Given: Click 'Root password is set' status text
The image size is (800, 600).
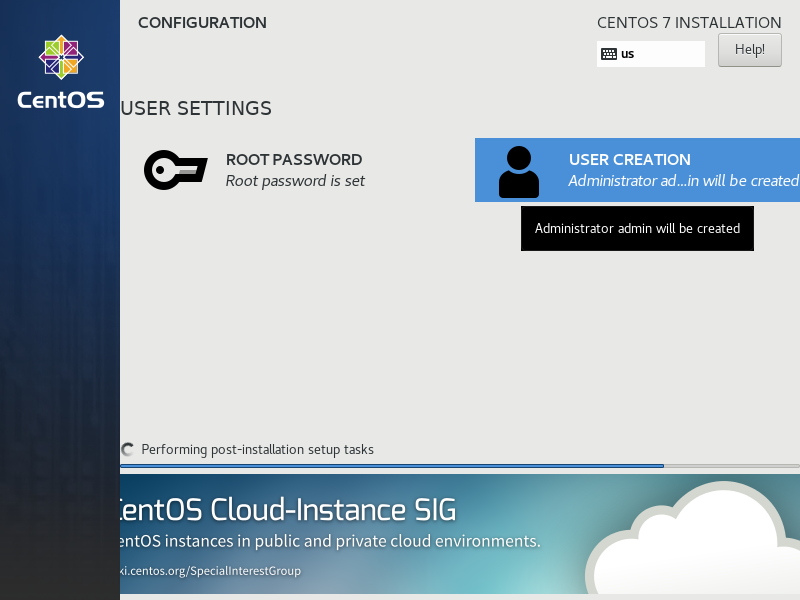Looking at the screenshot, I should [x=295, y=181].
